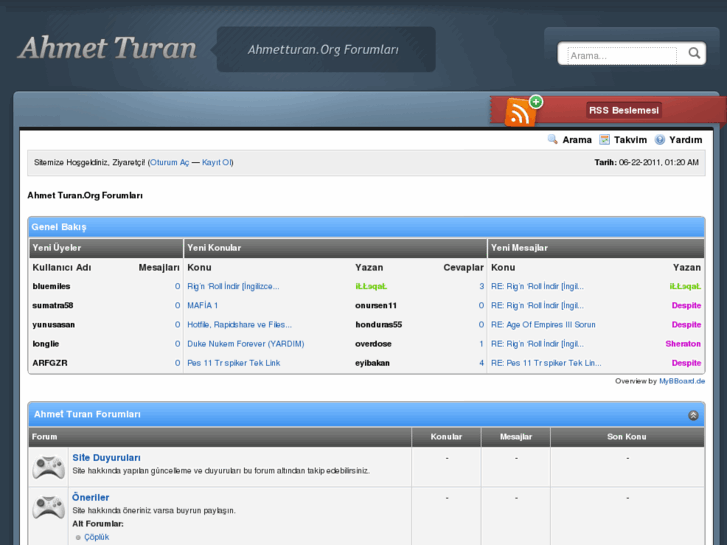This screenshot has width=727, height=545.
Task: Open the Çöplük subforum
Action: click(96, 537)
